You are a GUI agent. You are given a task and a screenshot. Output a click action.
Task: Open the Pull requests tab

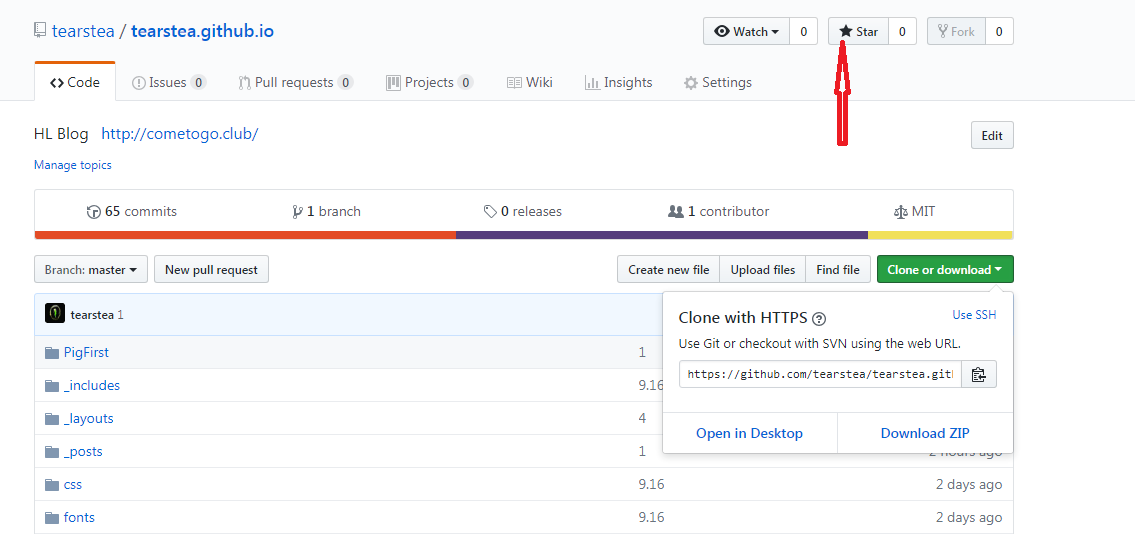[295, 82]
